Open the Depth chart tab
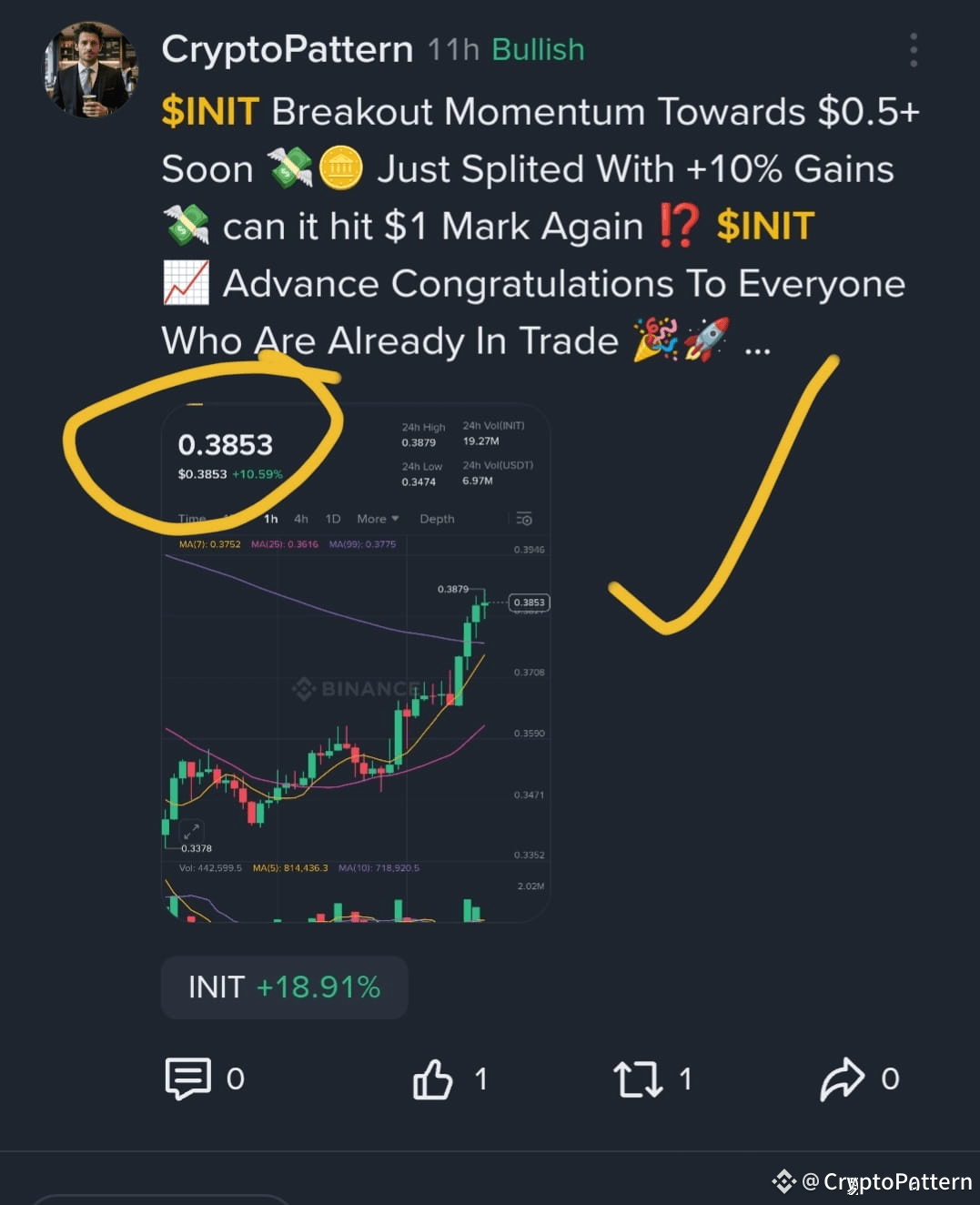 tap(437, 519)
